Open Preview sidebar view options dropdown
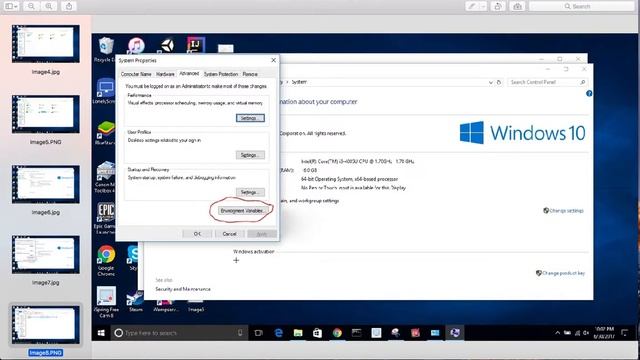Screen dimensions: 640x360 [11, 6]
